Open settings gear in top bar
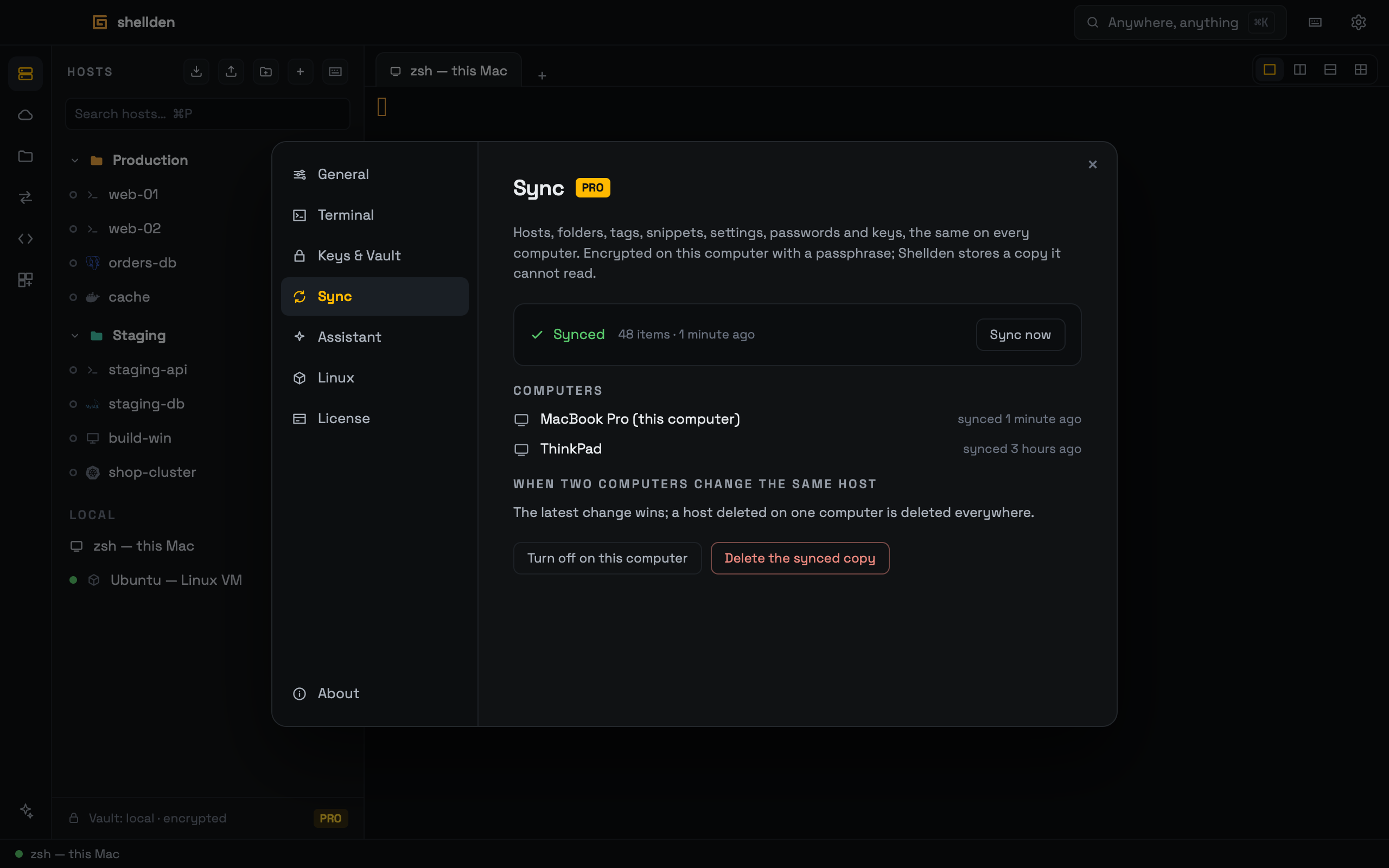 click(1358, 22)
